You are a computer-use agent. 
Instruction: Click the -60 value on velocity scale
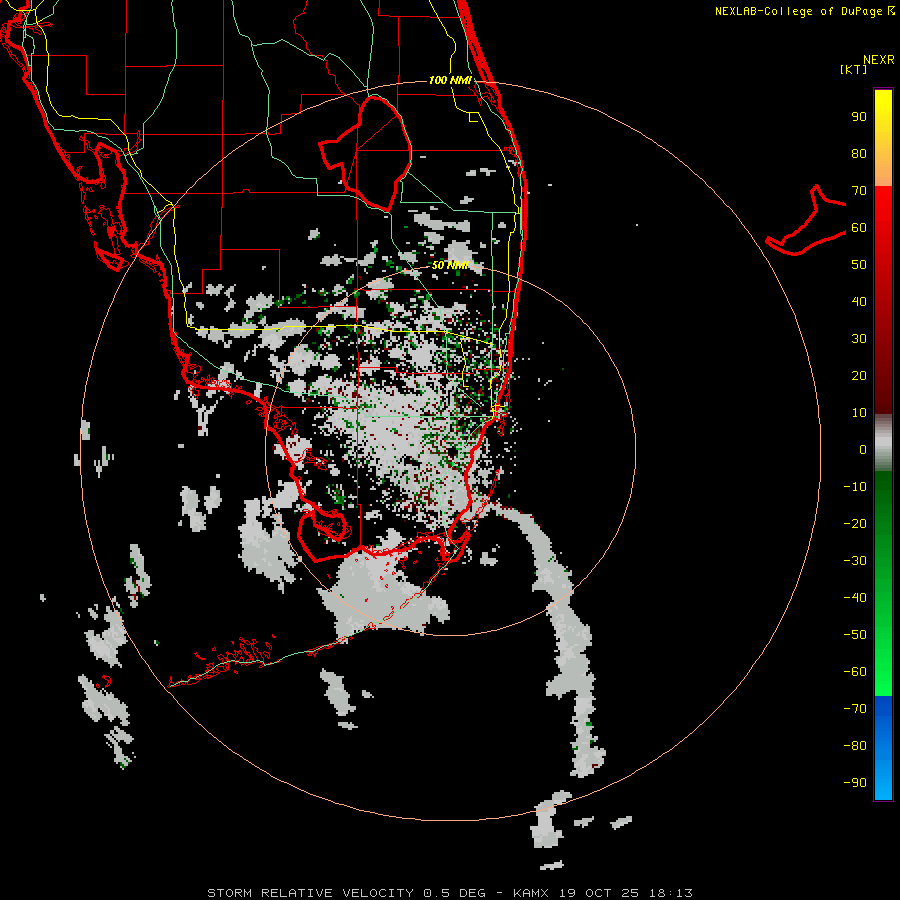coord(855,672)
